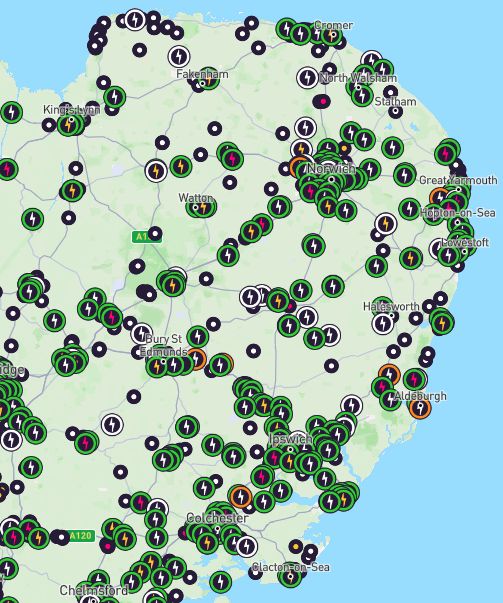Click the Norwich city label
The height and width of the screenshot is (603, 503).
(331, 168)
